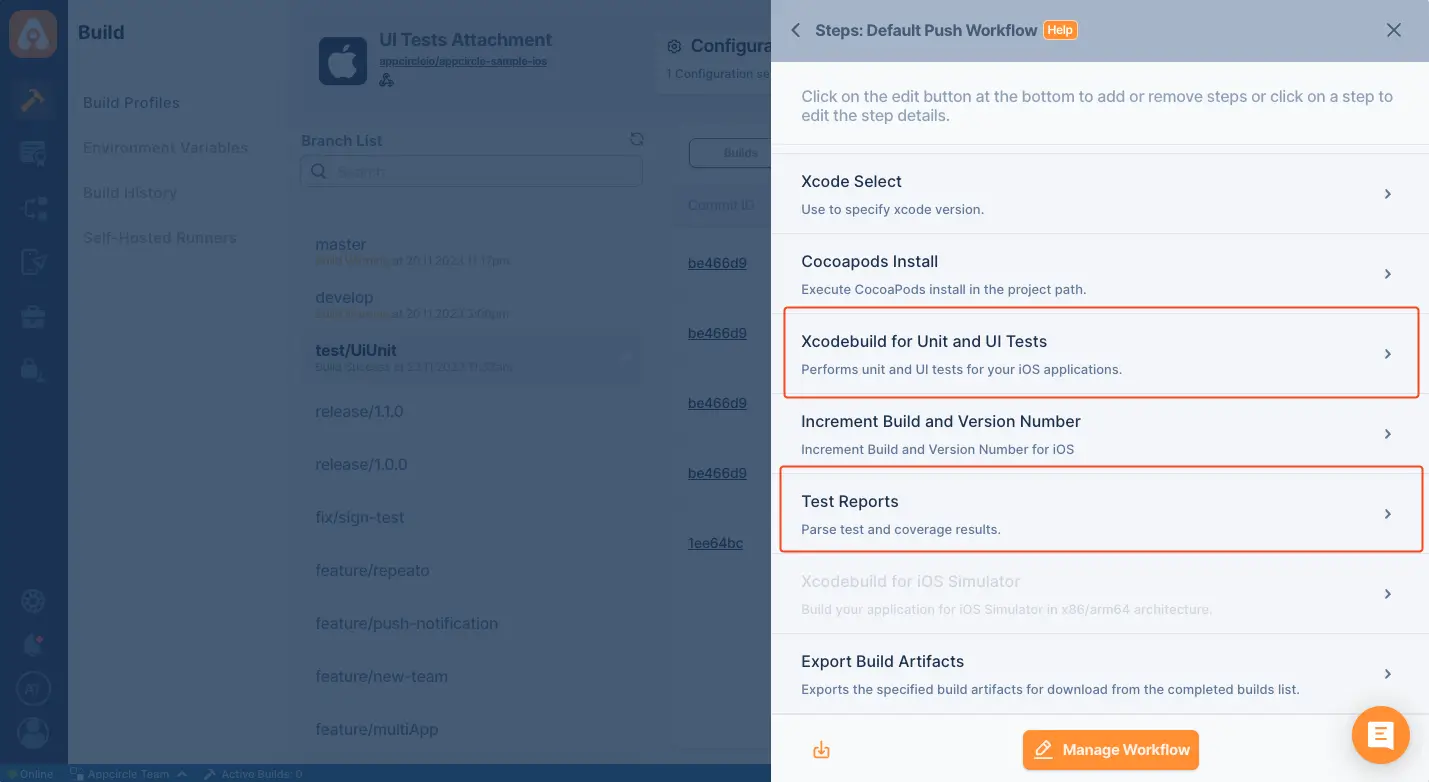Click the Help badge next to title
The height and width of the screenshot is (782, 1429).
pyautogui.click(x=1060, y=30)
